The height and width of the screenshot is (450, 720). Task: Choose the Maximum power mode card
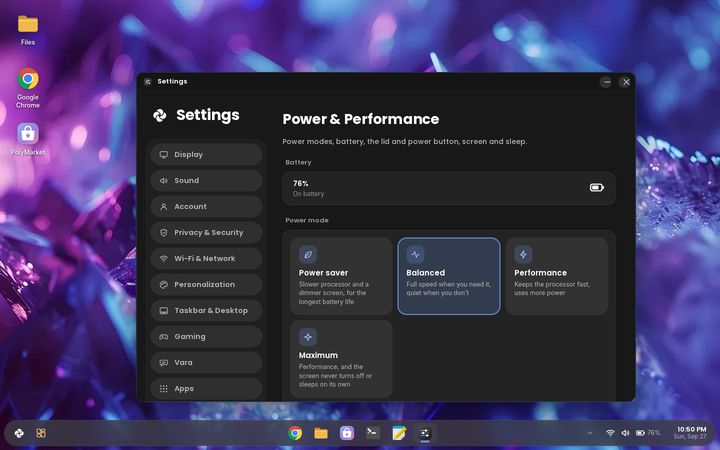tap(341, 359)
